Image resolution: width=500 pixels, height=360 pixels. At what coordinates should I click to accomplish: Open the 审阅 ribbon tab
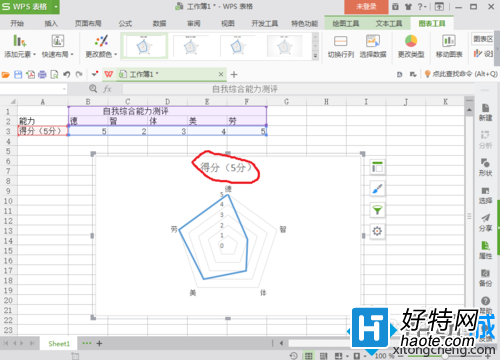pyautogui.click(x=194, y=23)
